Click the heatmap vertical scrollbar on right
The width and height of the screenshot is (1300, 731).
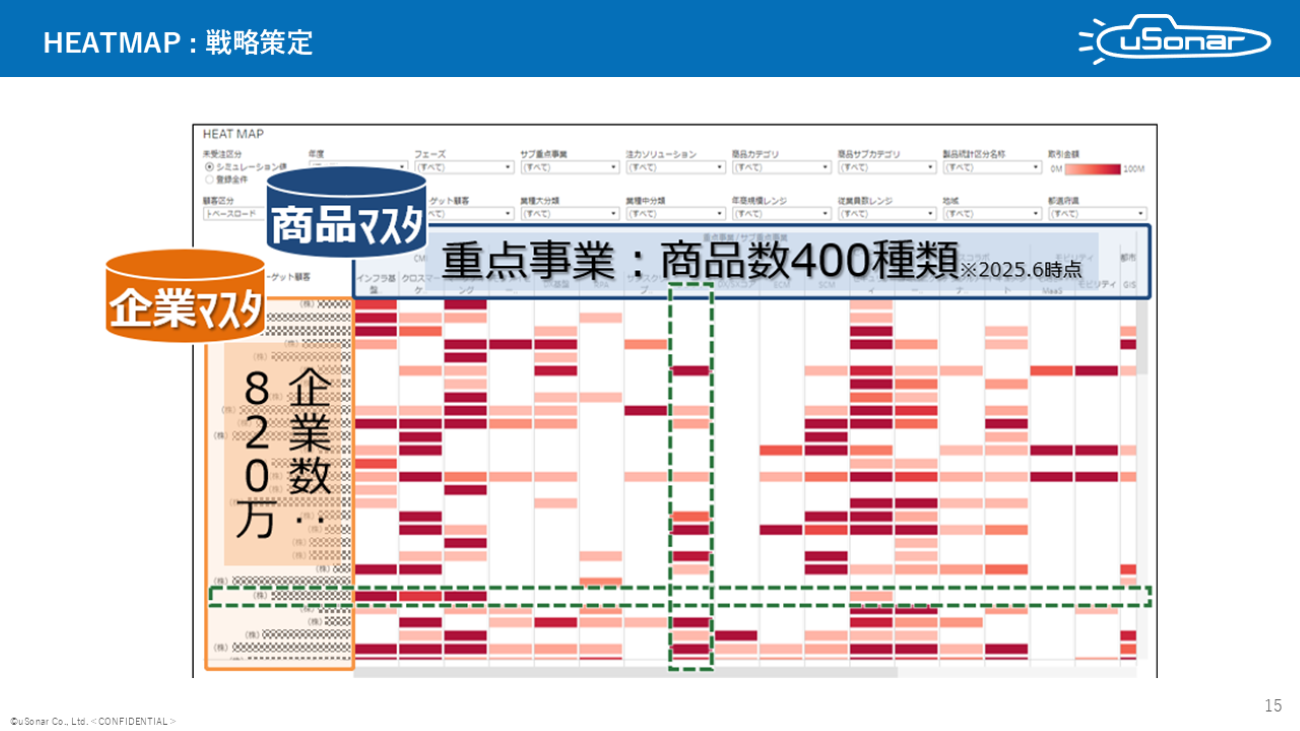1142,337
